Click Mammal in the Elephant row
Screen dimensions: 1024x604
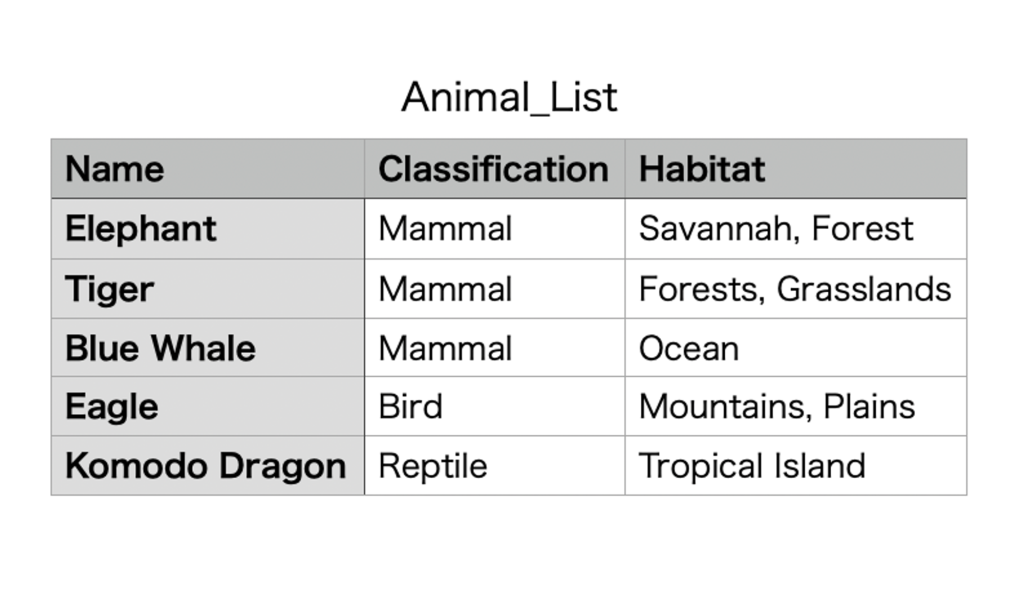(x=445, y=229)
